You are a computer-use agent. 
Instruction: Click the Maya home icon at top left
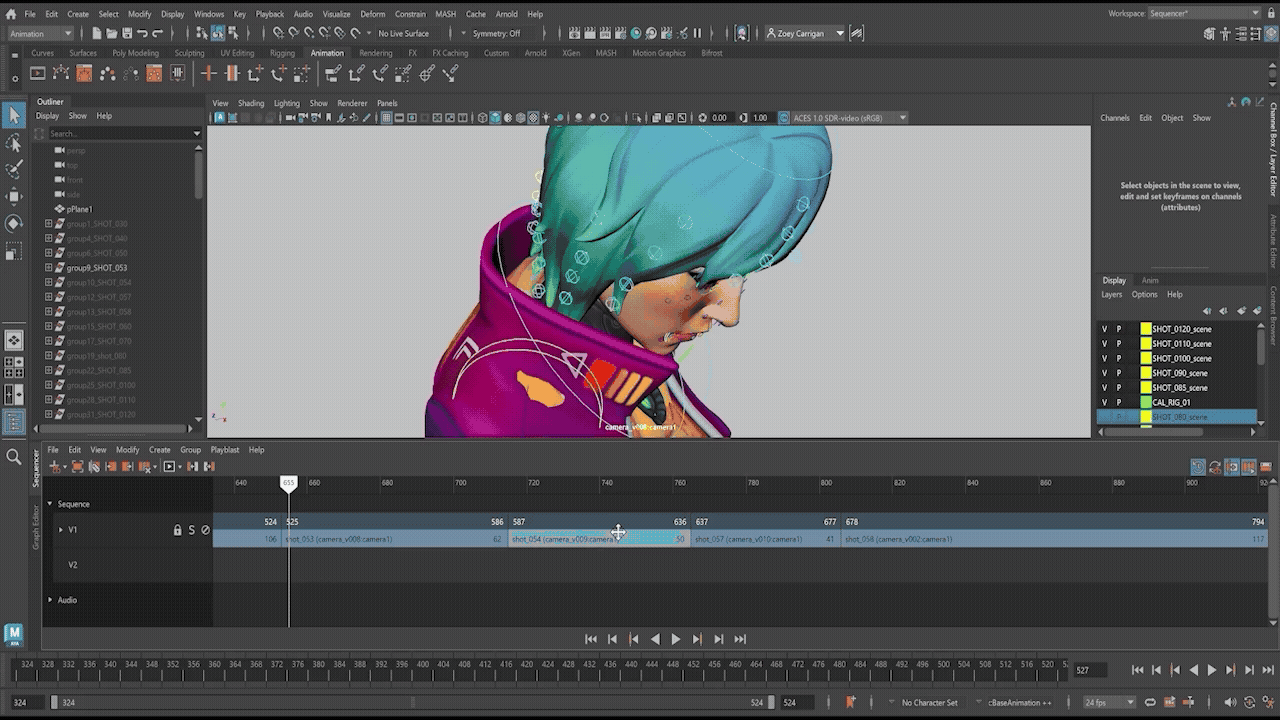point(13,13)
